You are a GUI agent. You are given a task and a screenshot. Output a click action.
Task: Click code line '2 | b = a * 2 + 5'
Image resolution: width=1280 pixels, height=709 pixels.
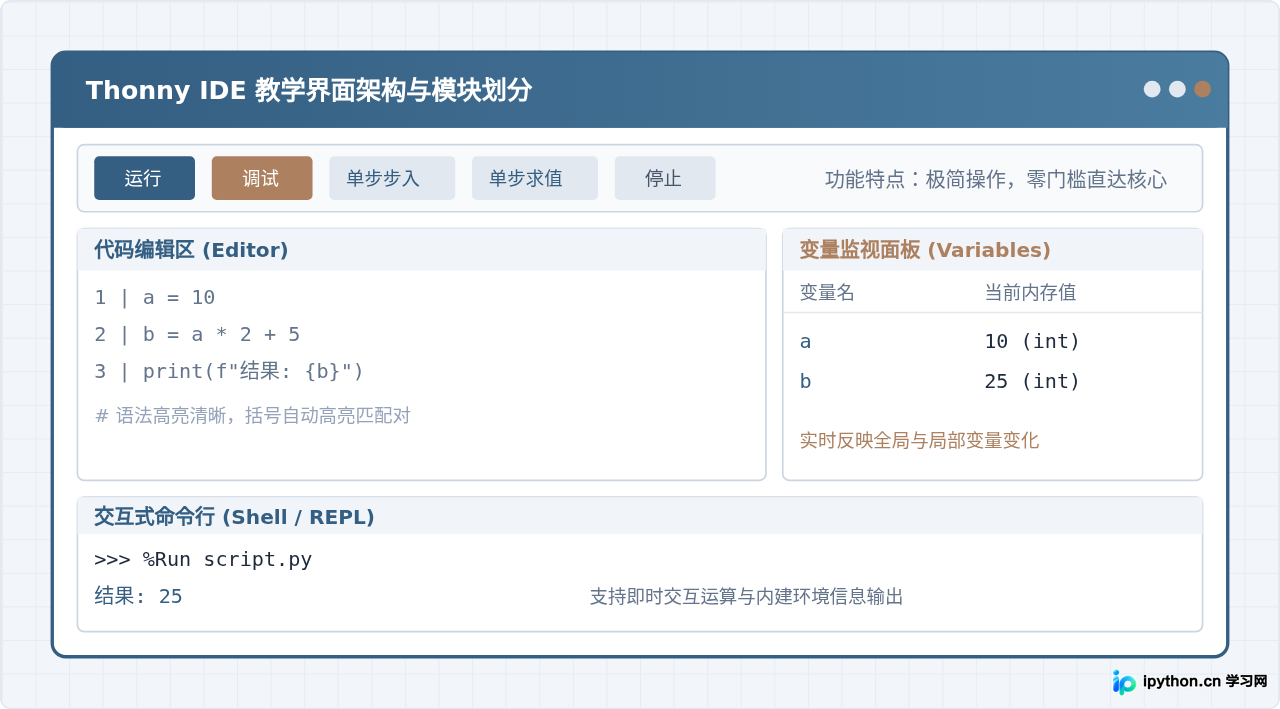pyautogui.click(x=197, y=335)
